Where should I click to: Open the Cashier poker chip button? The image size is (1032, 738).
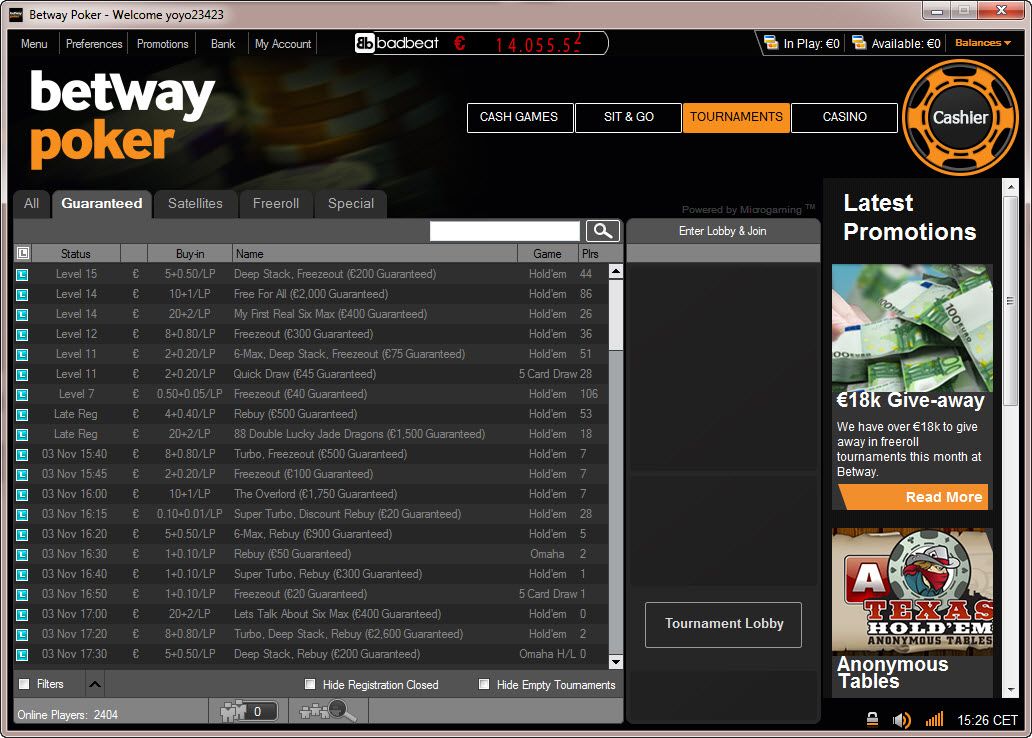click(960, 117)
